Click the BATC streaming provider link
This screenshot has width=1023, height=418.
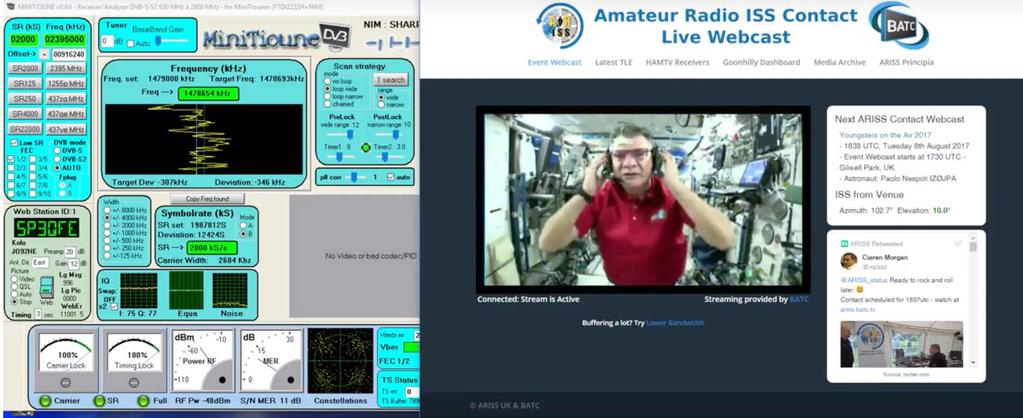coord(799,299)
